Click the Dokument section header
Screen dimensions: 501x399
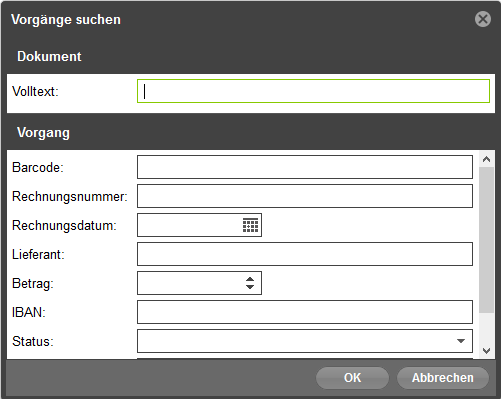click(49, 56)
